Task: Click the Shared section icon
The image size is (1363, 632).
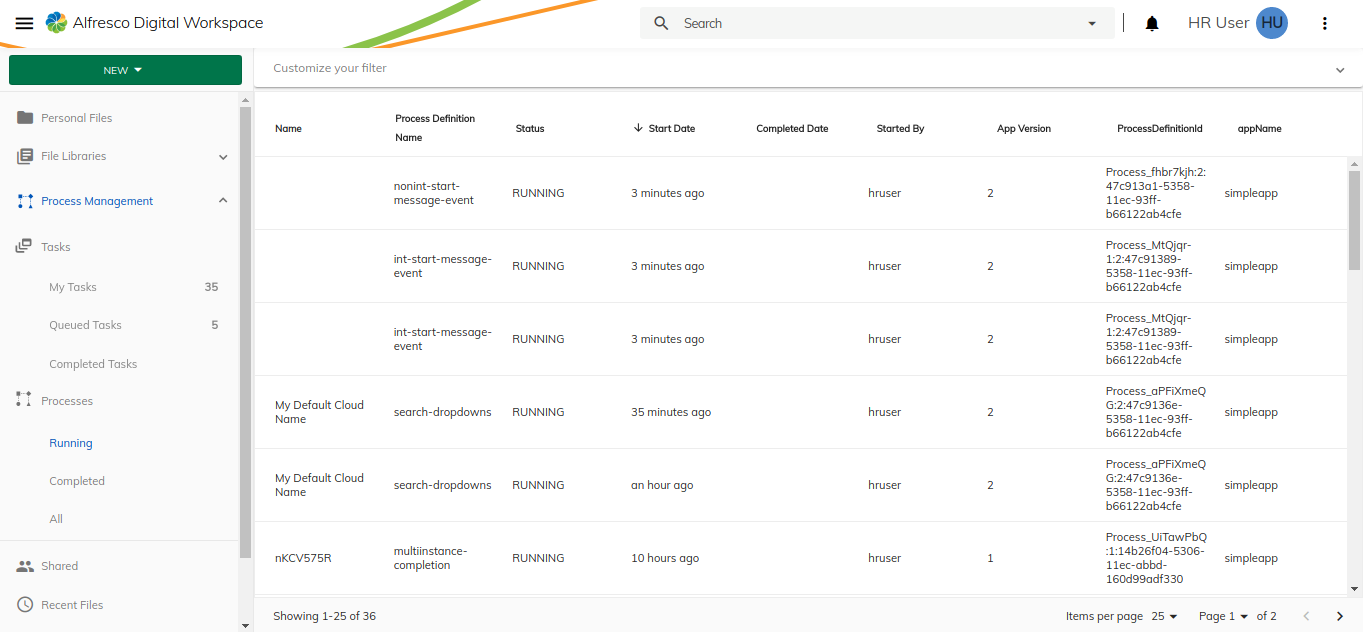Action: 24,565
